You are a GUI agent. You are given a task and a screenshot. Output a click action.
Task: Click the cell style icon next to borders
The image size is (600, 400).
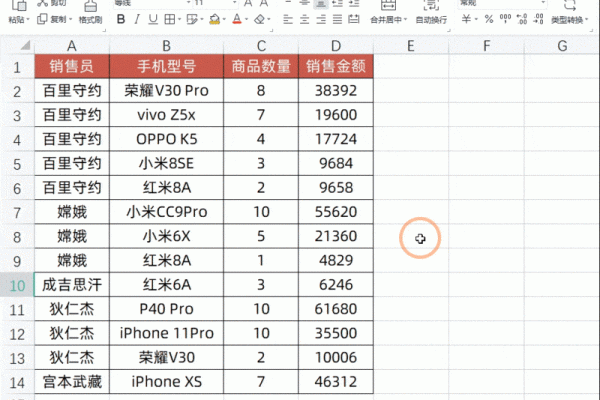(192, 19)
